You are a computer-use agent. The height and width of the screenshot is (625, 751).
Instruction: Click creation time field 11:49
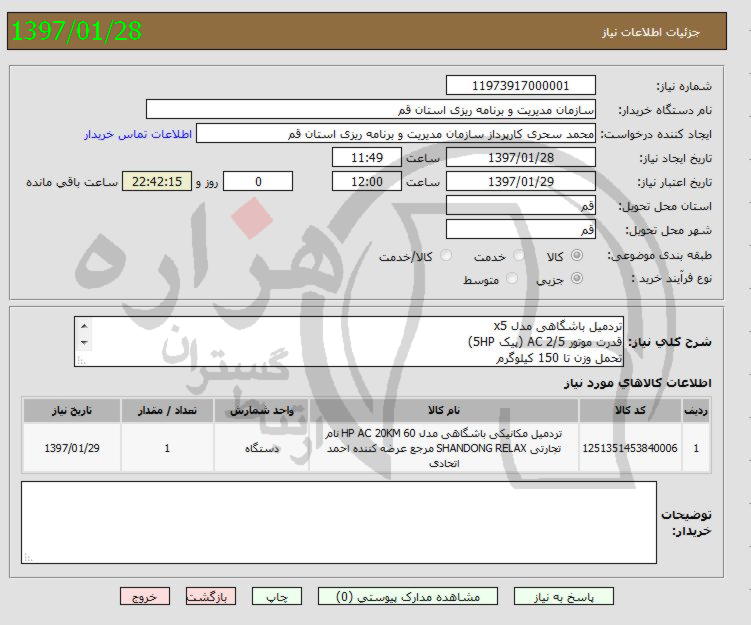pyautogui.click(x=367, y=157)
